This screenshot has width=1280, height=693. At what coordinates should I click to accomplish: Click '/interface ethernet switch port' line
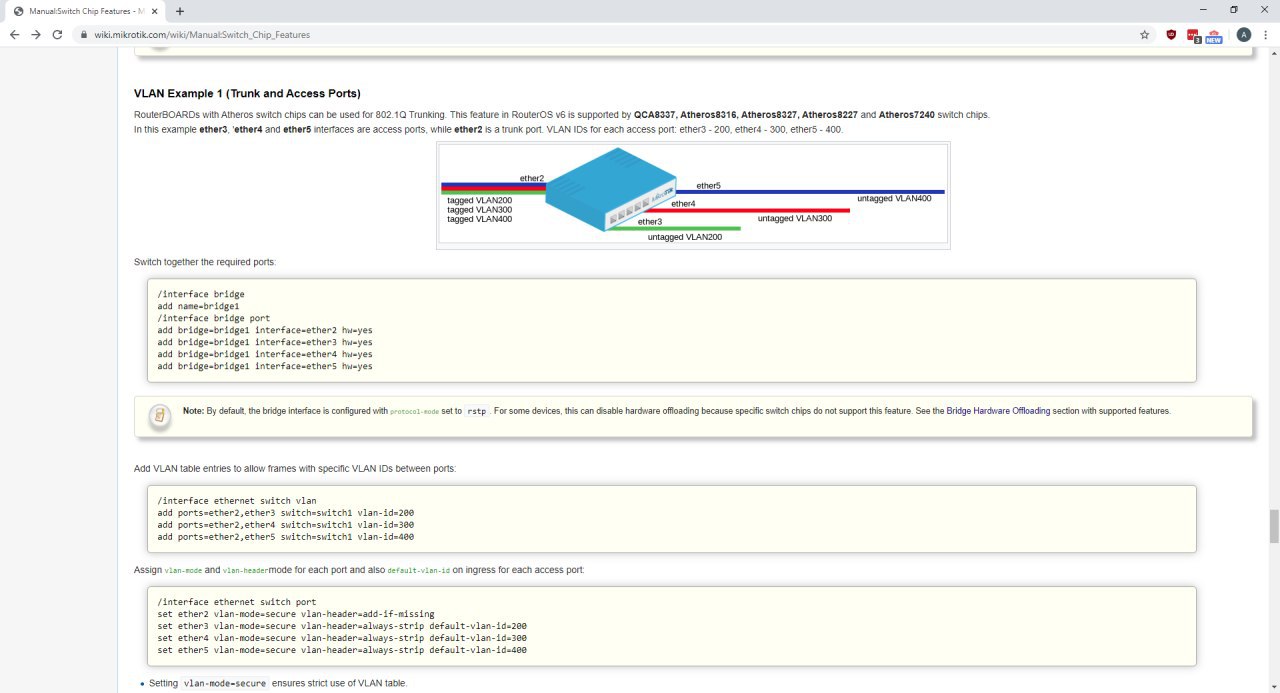237,602
